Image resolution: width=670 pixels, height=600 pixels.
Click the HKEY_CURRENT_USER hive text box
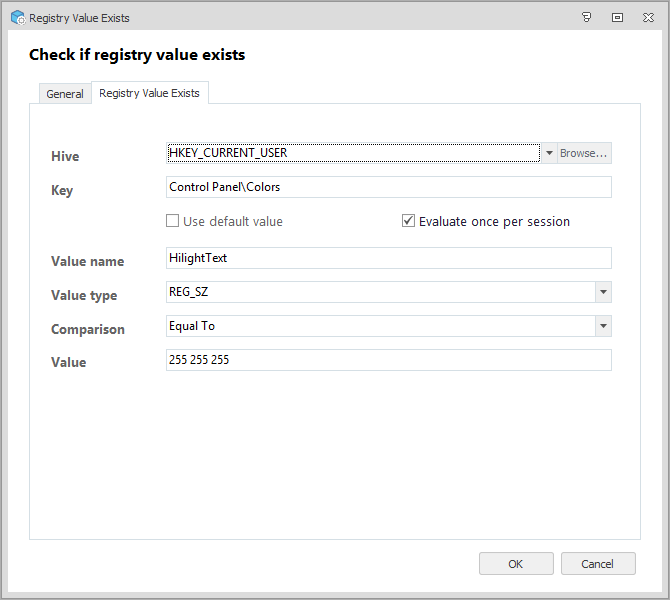[x=352, y=153]
